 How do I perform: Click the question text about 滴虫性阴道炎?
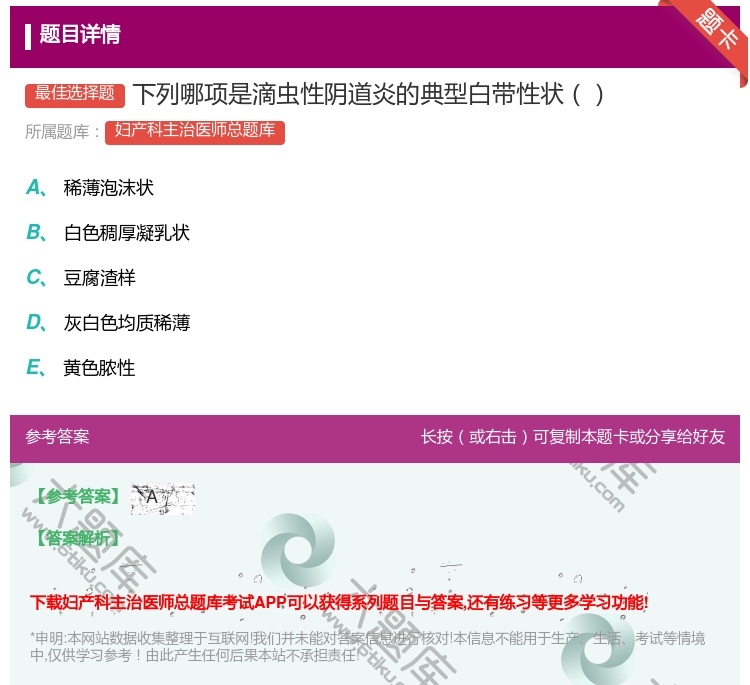point(368,95)
